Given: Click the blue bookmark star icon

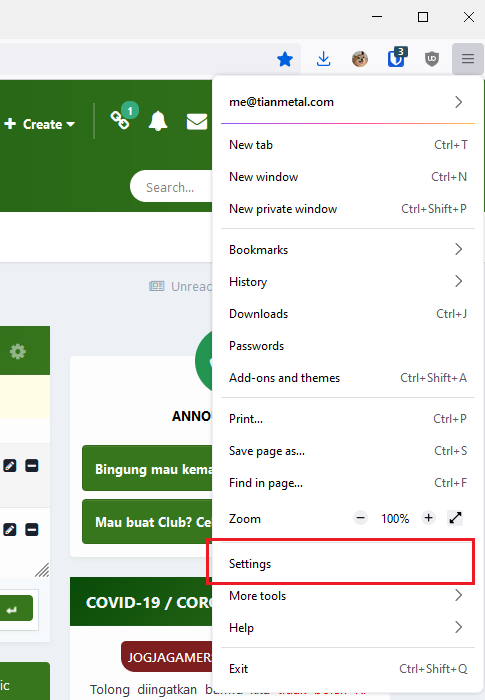Looking at the screenshot, I should tap(285, 59).
